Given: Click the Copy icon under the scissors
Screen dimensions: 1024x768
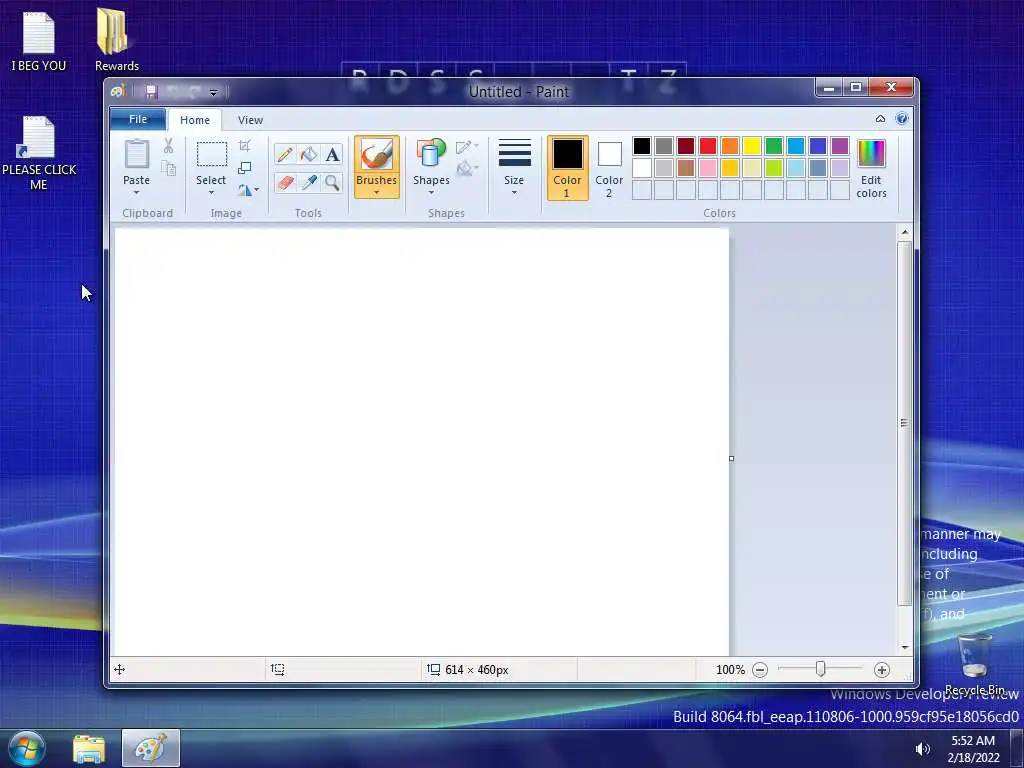Looking at the screenshot, I should click(x=168, y=168).
